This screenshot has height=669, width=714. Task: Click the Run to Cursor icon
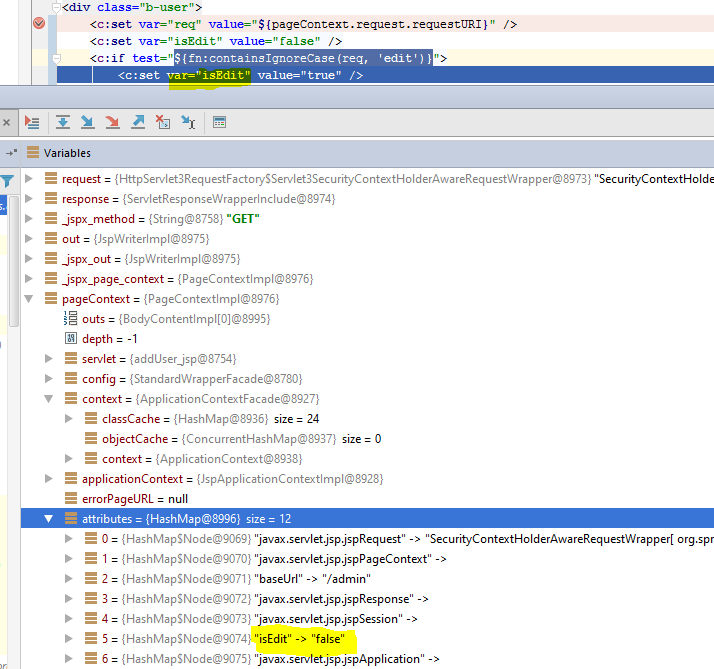pos(188,122)
